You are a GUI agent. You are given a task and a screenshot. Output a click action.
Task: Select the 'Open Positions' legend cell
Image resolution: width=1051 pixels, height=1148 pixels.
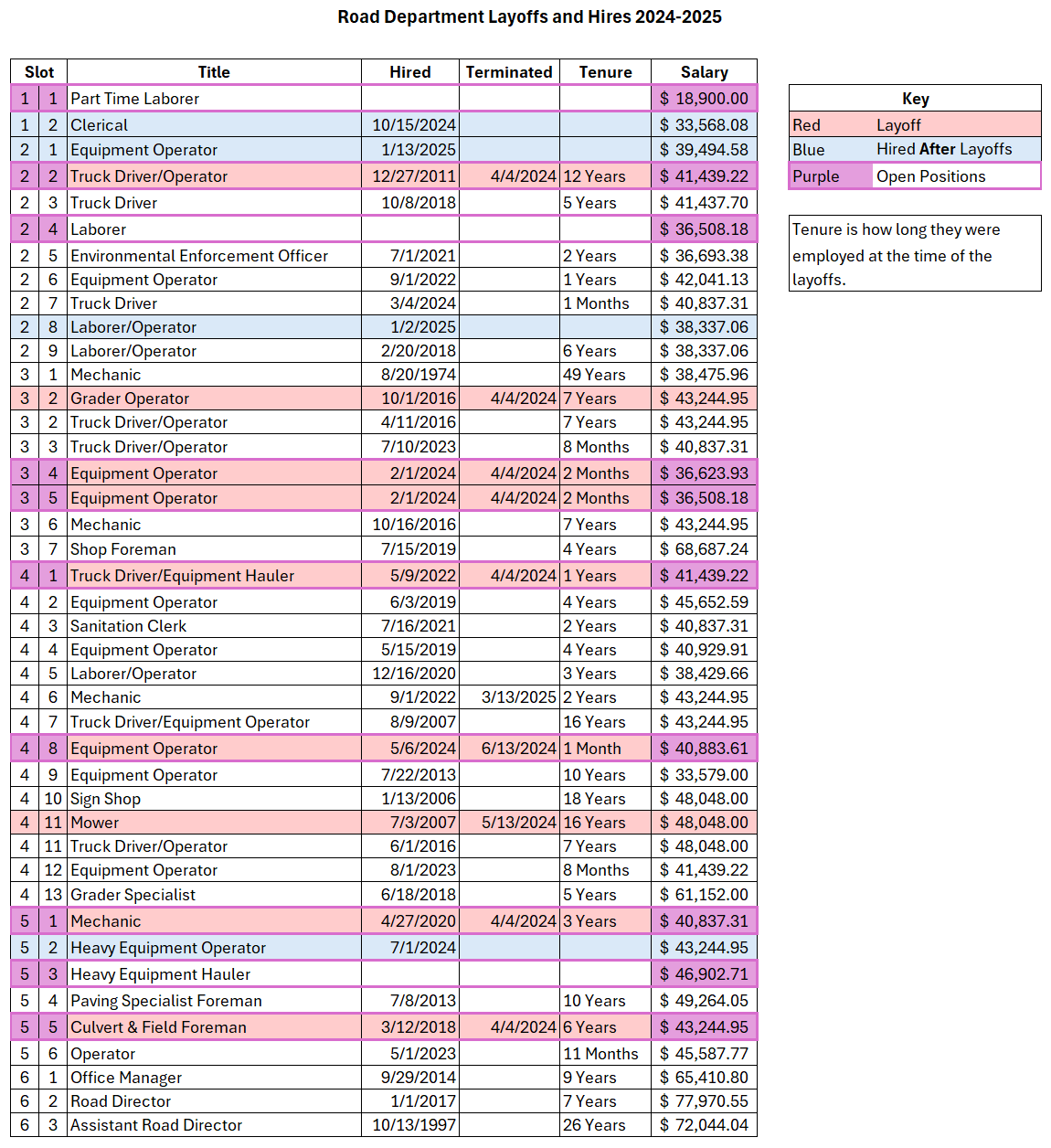[957, 176]
